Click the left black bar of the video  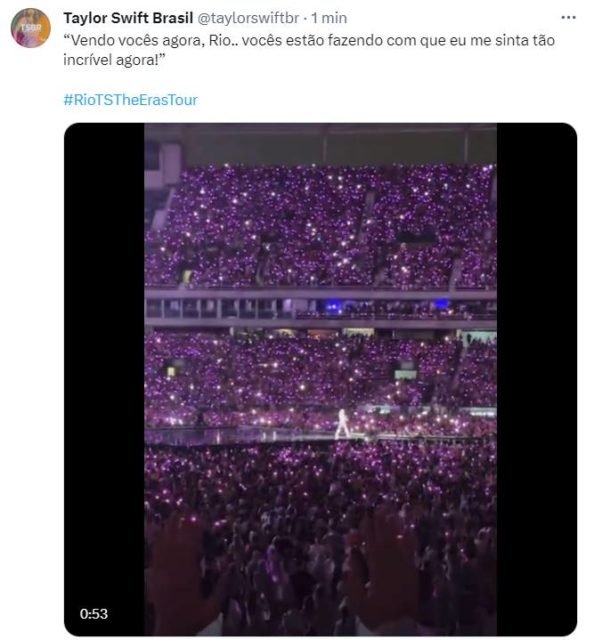click(104, 379)
